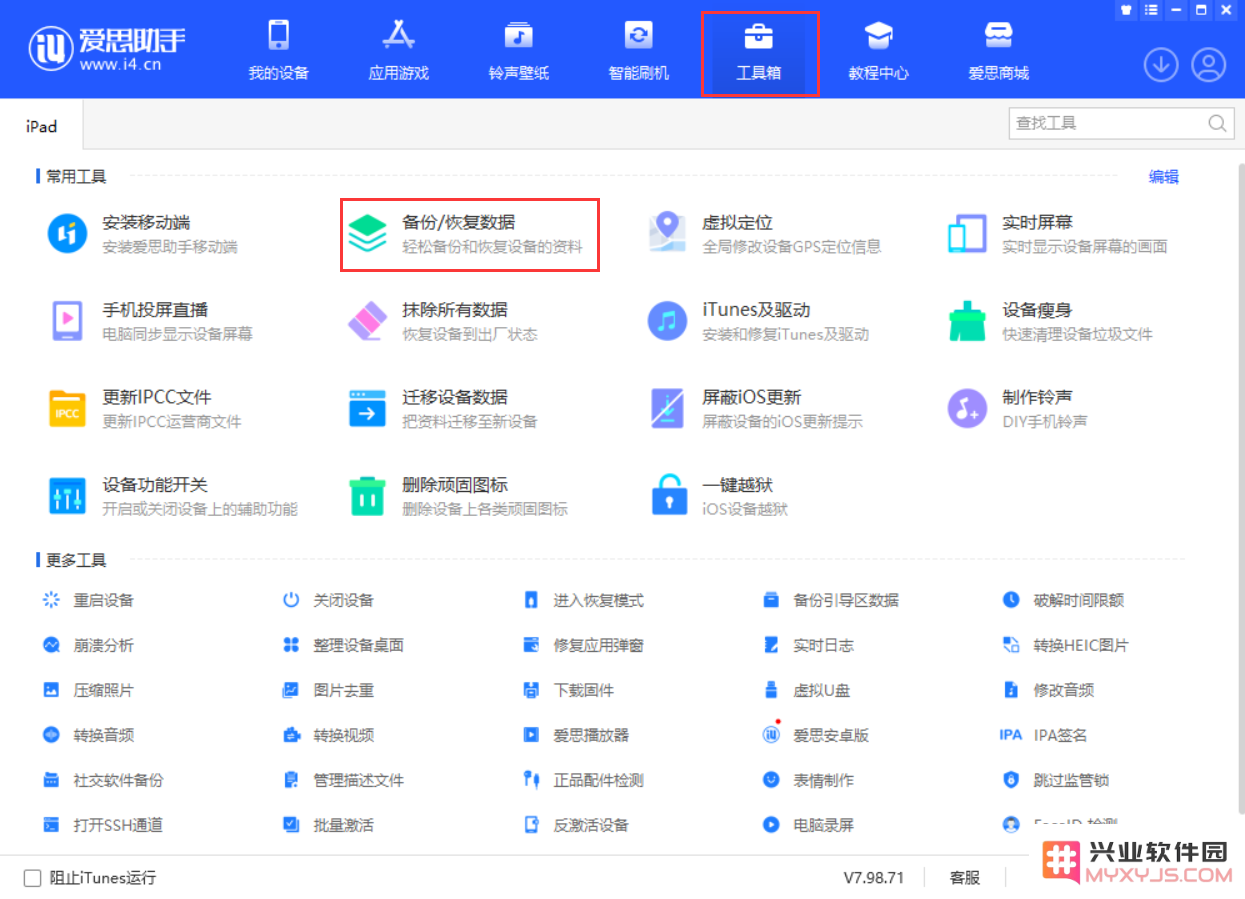Open 批量激活 tool
Image resolution: width=1245 pixels, height=899 pixels.
coord(329,825)
